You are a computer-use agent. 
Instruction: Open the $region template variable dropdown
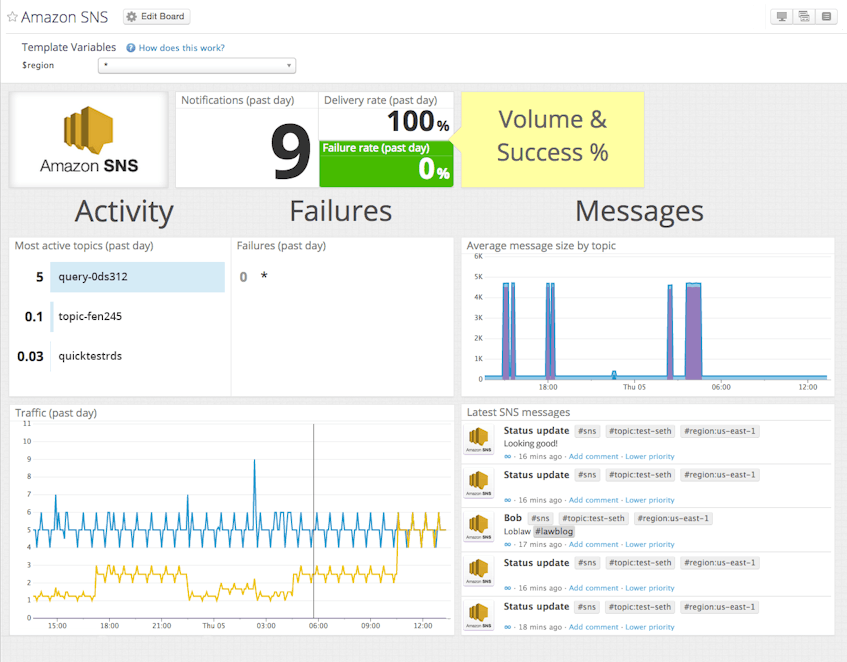[x=197, y=65]
